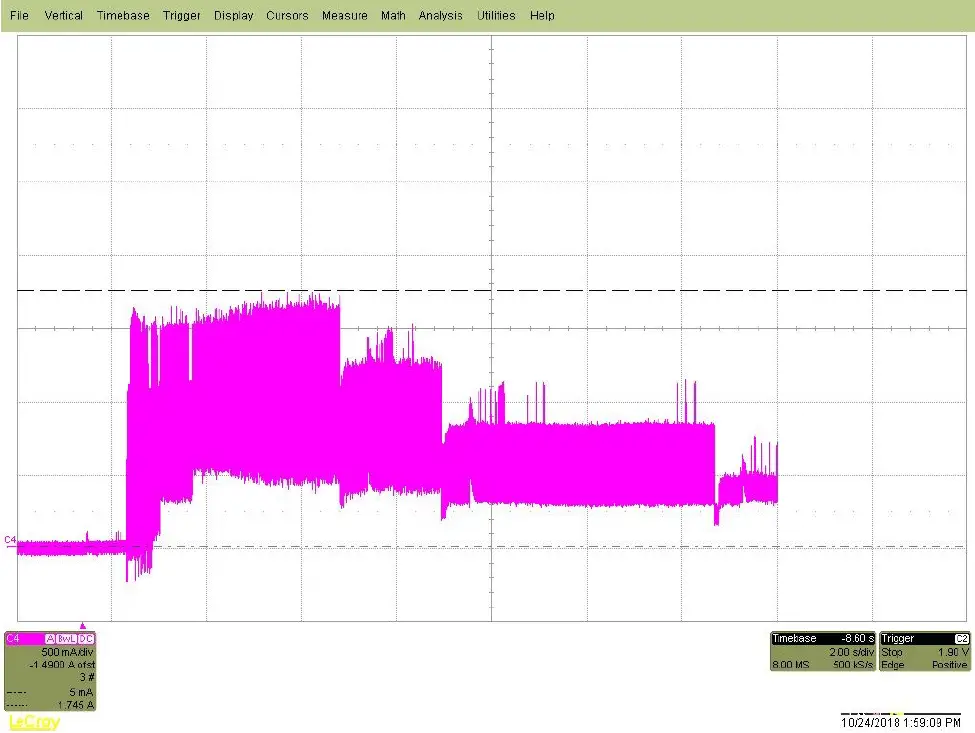Click the LeCroy logo
This screenshot has height=733, width=975.
(x=34, y=722)
